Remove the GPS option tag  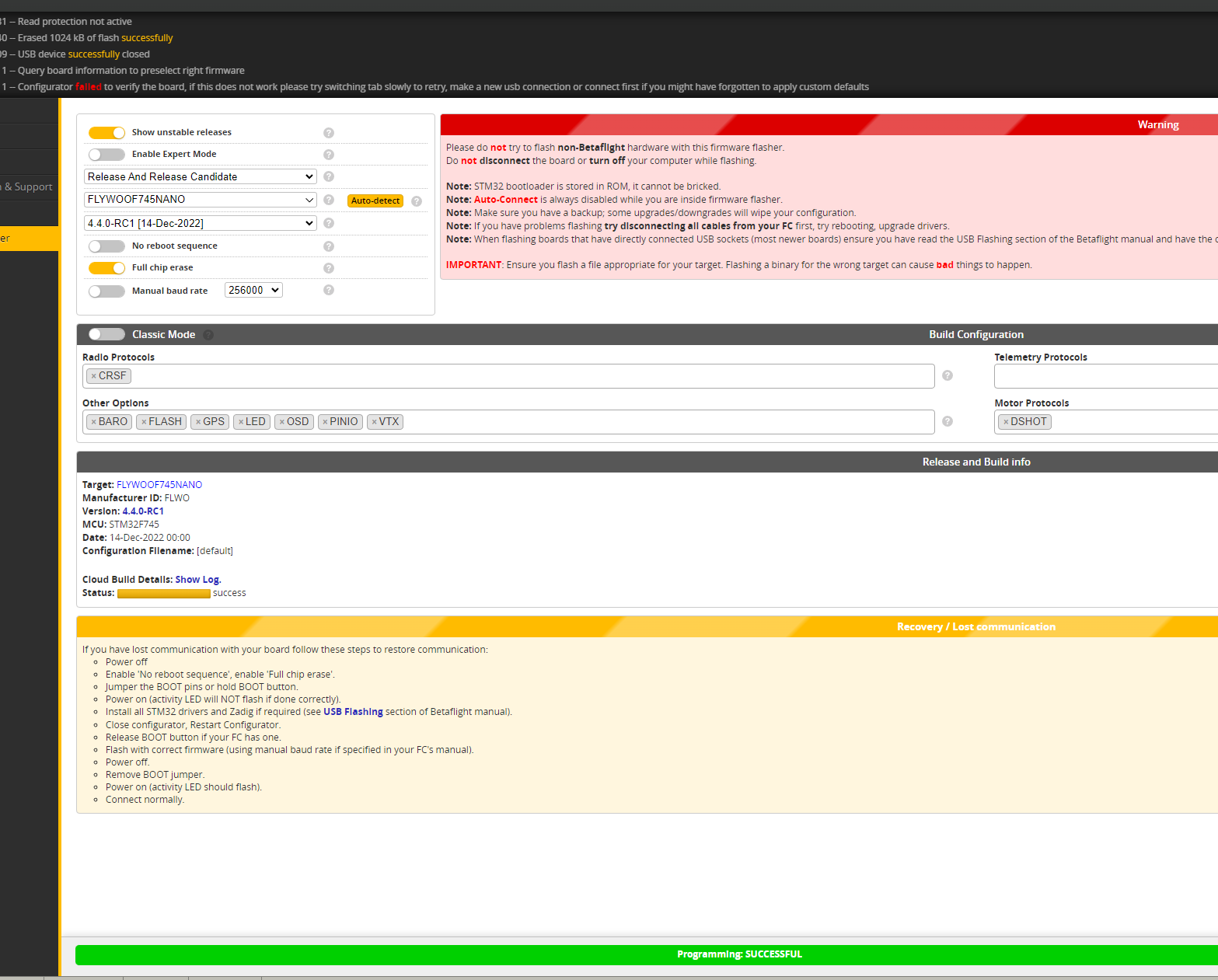pos(198,422)
